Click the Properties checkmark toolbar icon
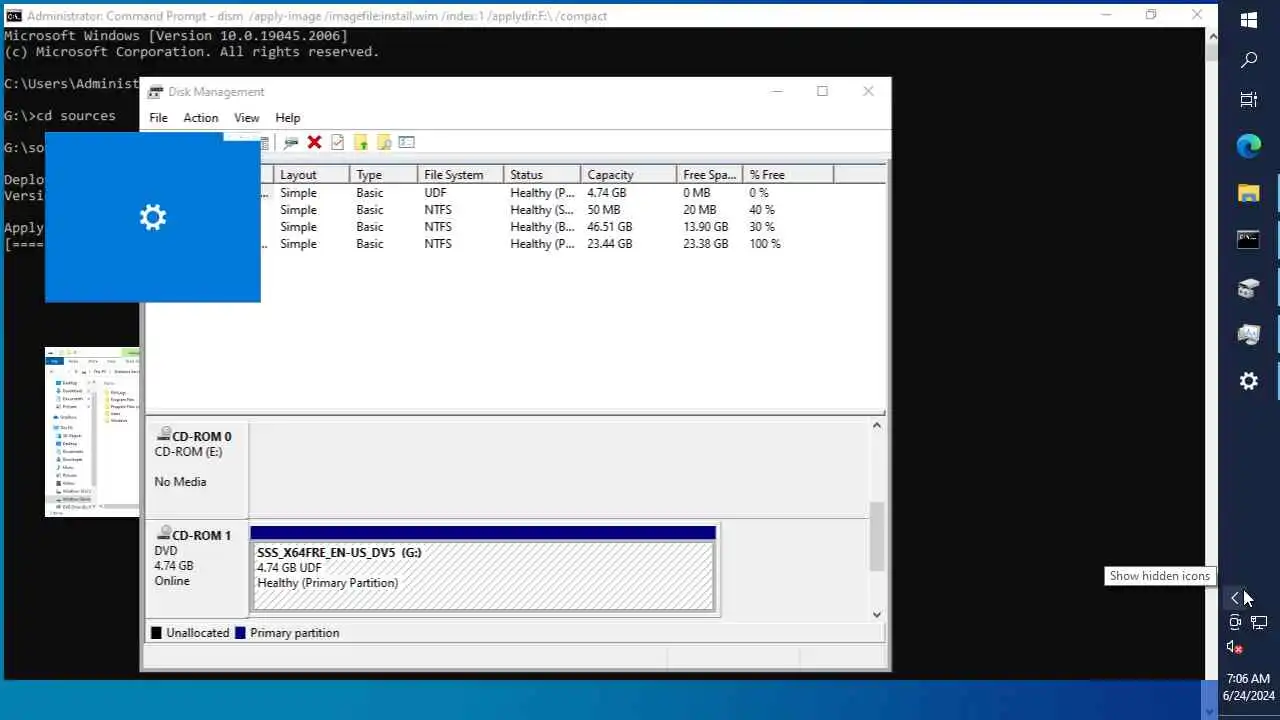The height and width of the screenshot is (720, 1280). (337, 142)
